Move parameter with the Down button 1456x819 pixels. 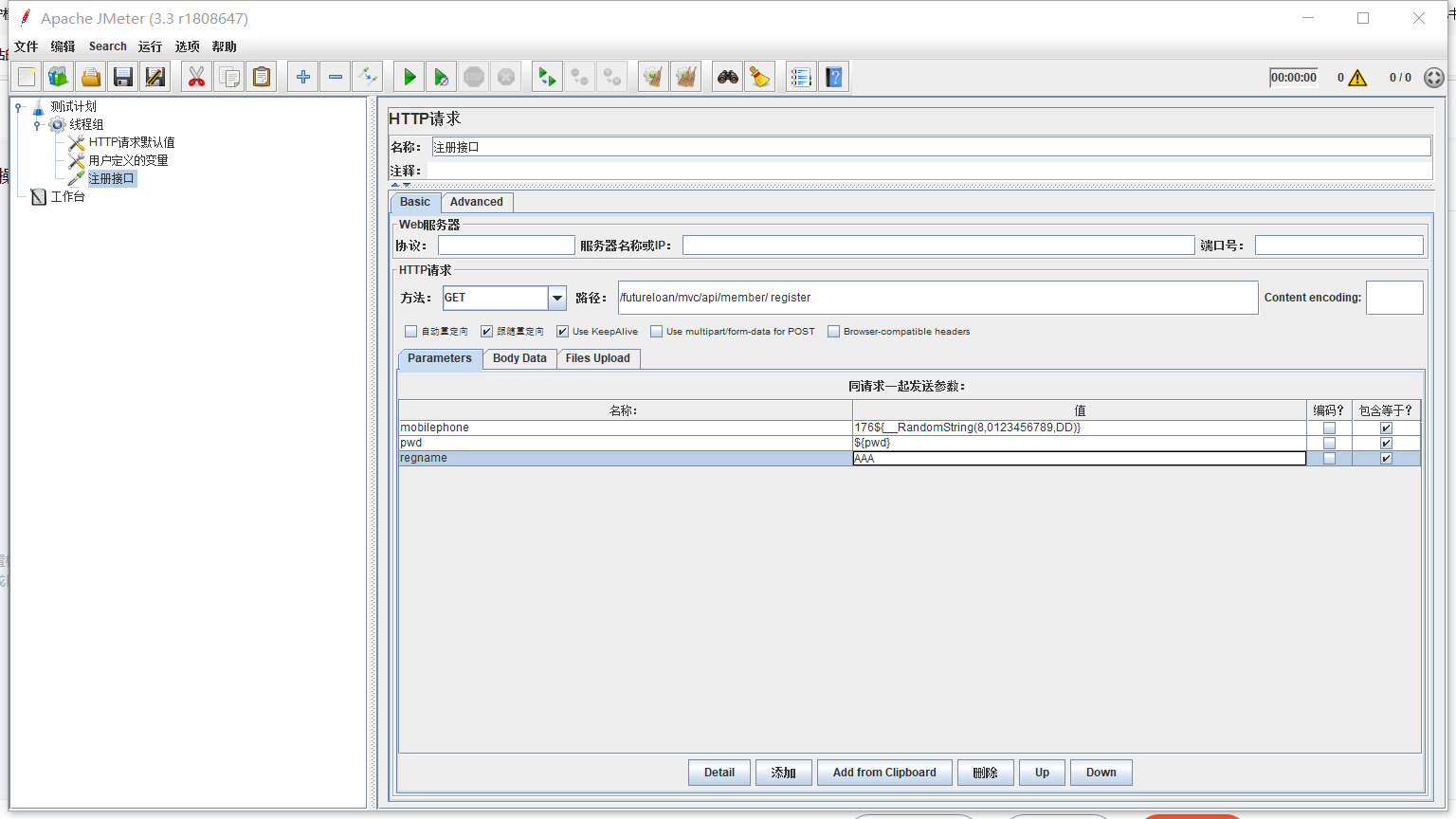tap(1101, 773)
